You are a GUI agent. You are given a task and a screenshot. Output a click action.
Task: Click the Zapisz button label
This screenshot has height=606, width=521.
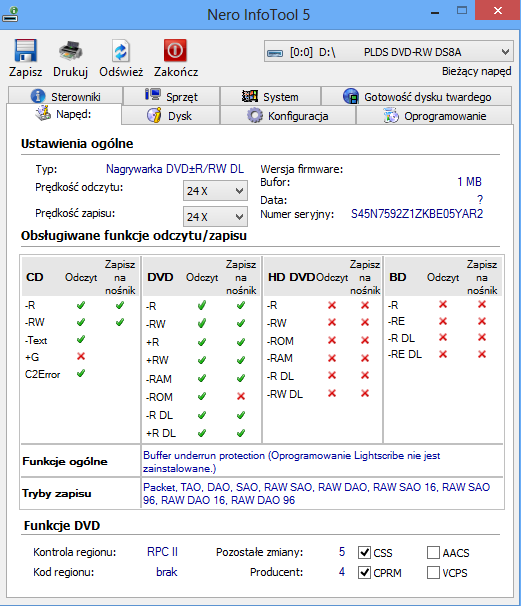(x=26, y=72)
